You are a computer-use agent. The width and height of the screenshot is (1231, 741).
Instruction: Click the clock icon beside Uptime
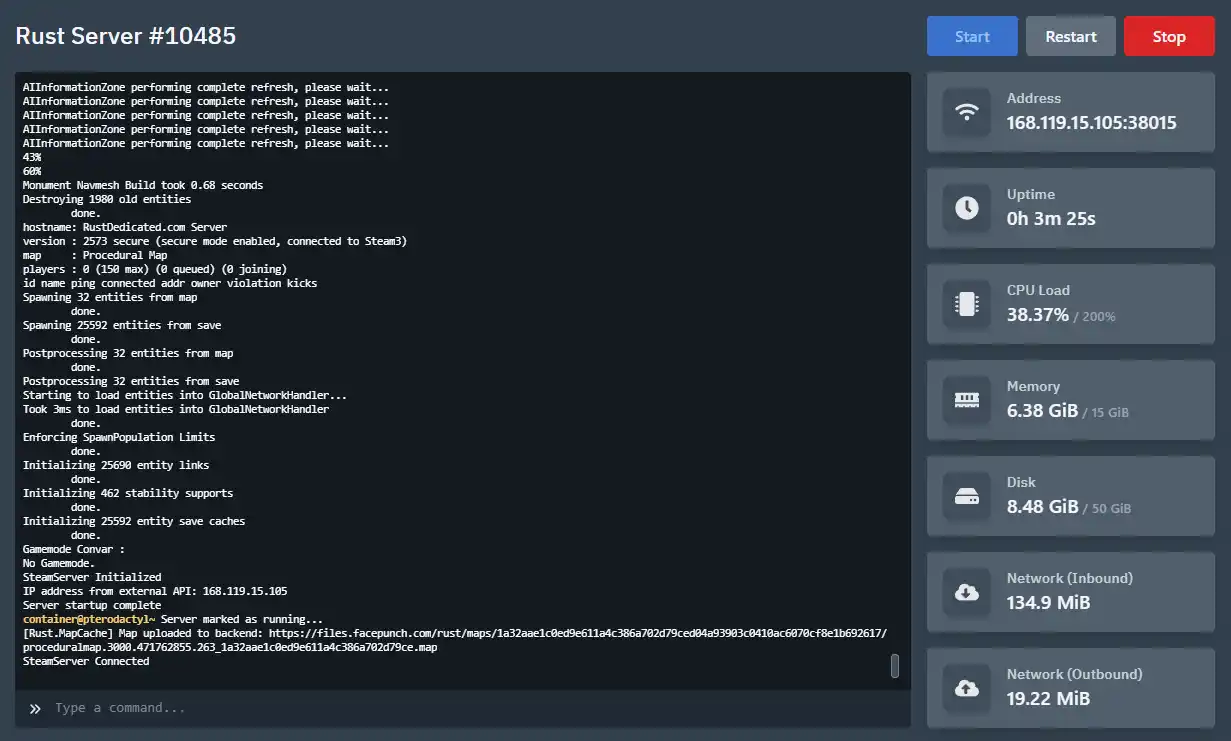967,208
